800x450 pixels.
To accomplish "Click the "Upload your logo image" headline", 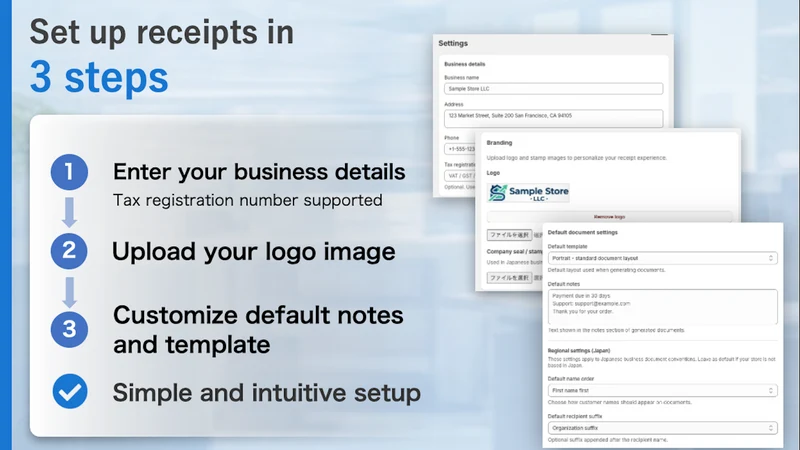I will point(254,252).
